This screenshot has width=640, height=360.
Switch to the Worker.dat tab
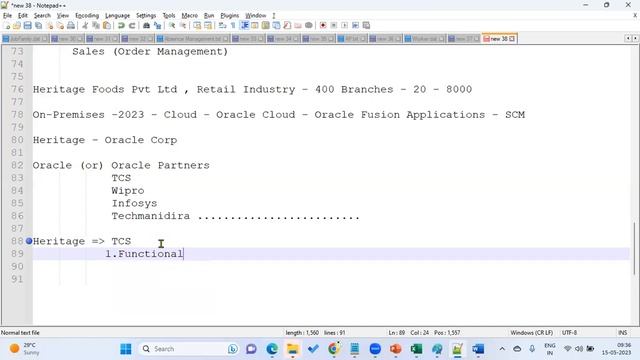coord(425,39)
